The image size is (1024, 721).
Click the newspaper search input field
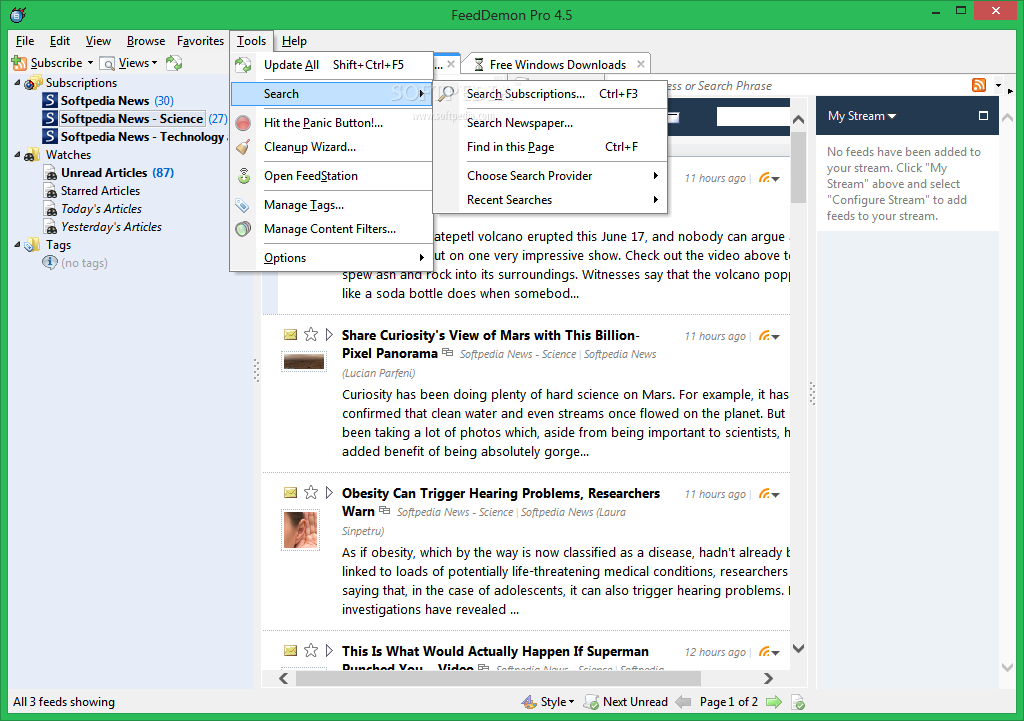(x=753, y=117)
